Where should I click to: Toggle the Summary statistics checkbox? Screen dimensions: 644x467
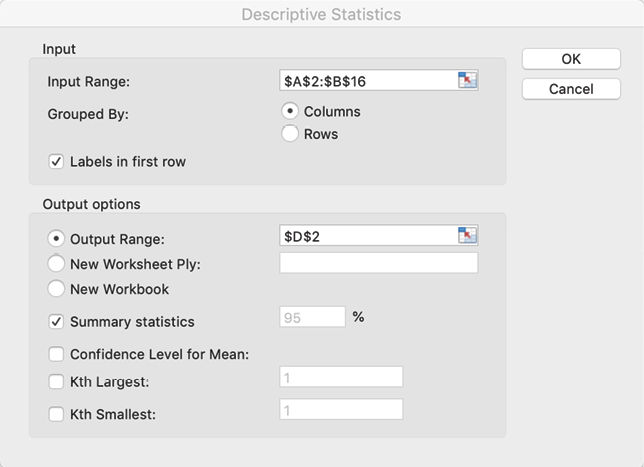click(x=56, y=322)
